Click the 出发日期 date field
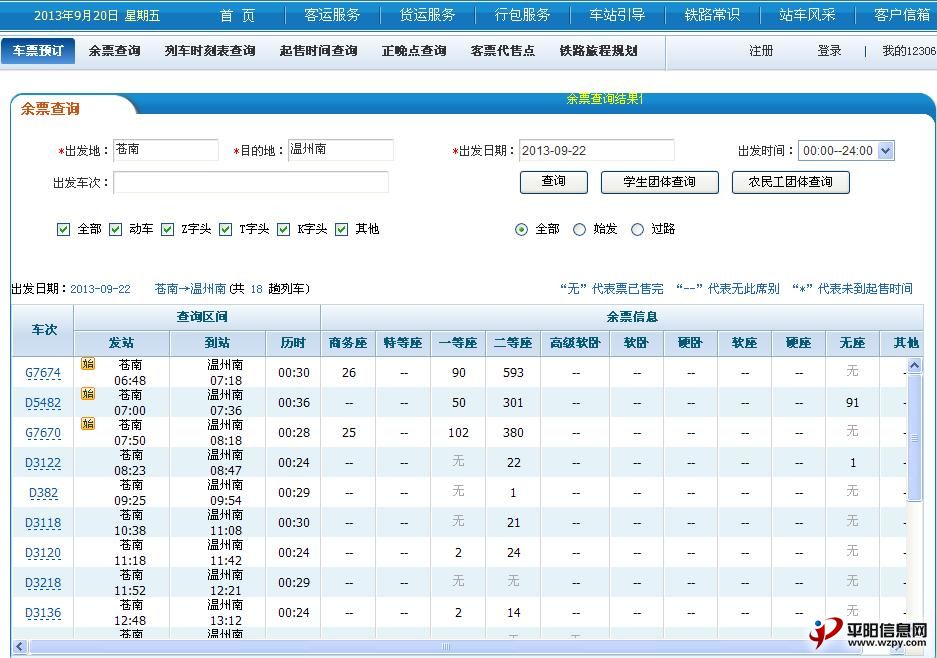937x658 pixels. point(596,150)
